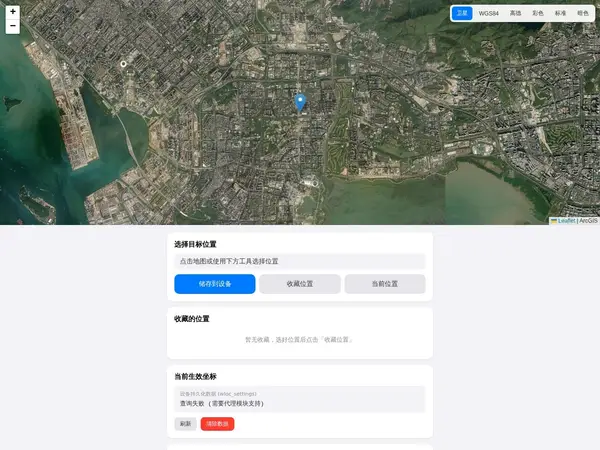Viewport: 600px width, 450px height.
Task: Click the white circle marker on map
Action: coord(123,64)
